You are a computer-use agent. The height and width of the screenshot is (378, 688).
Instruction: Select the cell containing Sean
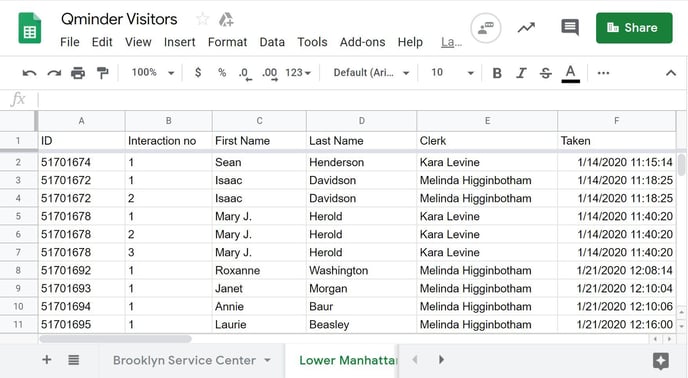coord(259,162)
